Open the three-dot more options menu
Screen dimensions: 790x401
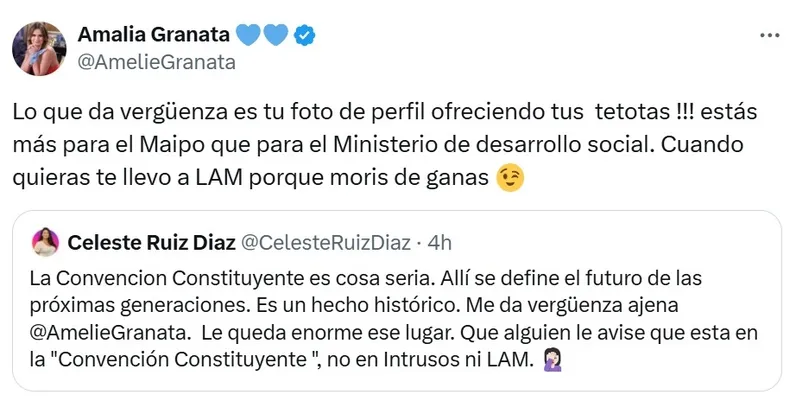click(x=768, y=35)
